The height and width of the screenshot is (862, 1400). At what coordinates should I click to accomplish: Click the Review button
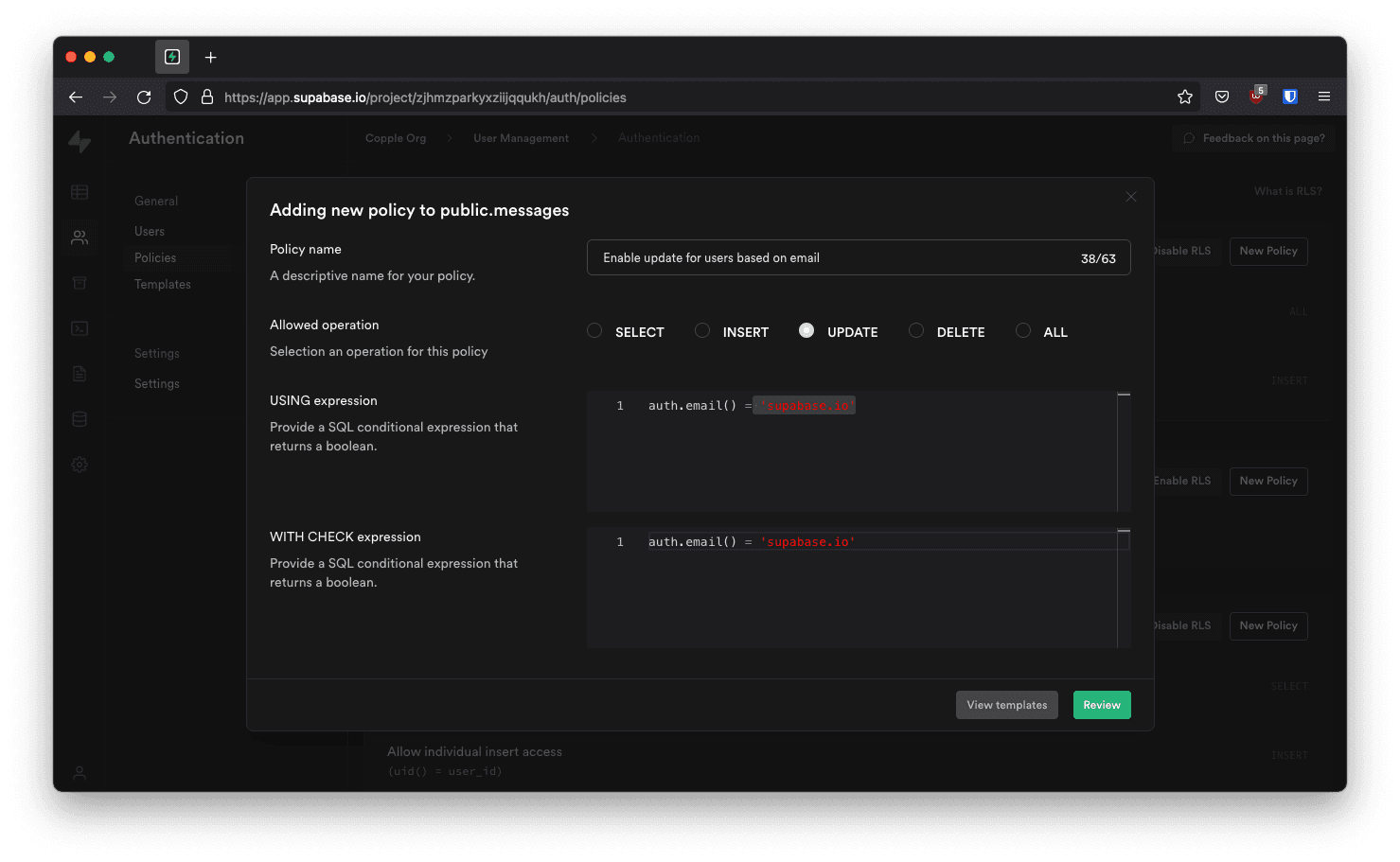click(x=1101, y=705)
